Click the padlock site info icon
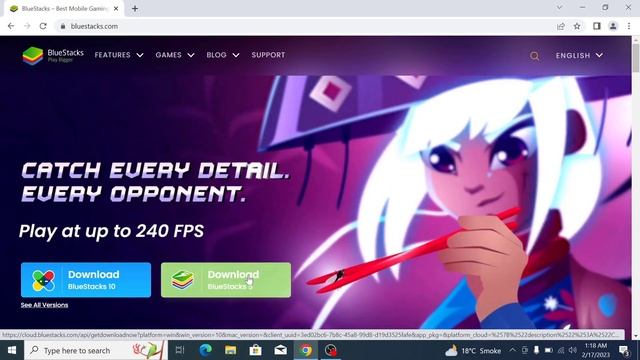Screen dimensions: 640x360 (62, 26)
